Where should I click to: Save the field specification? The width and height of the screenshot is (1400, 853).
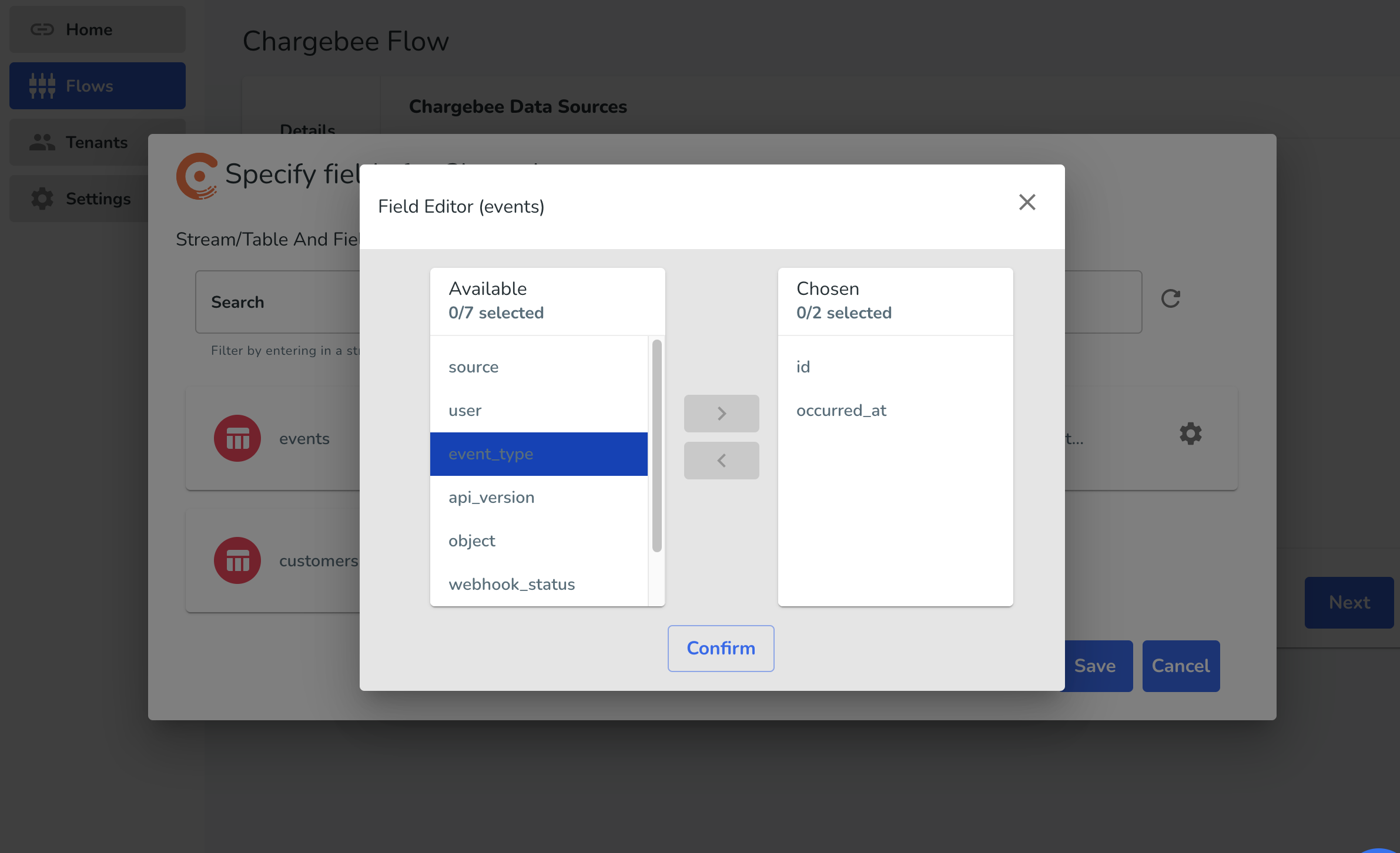[1096, 666]
